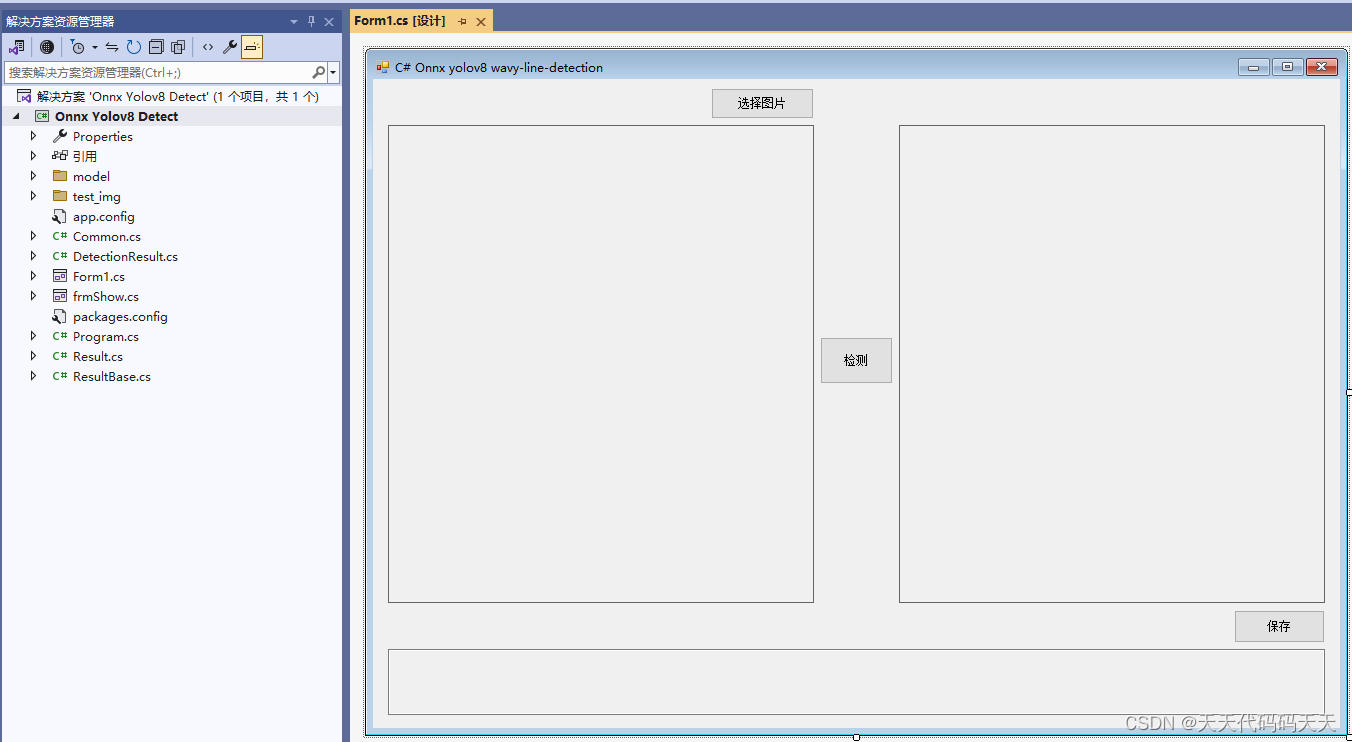Screen dimensions: 1352x742
Task: Click the pending changes filter clock icon
Action: click(x=76, y=46)
